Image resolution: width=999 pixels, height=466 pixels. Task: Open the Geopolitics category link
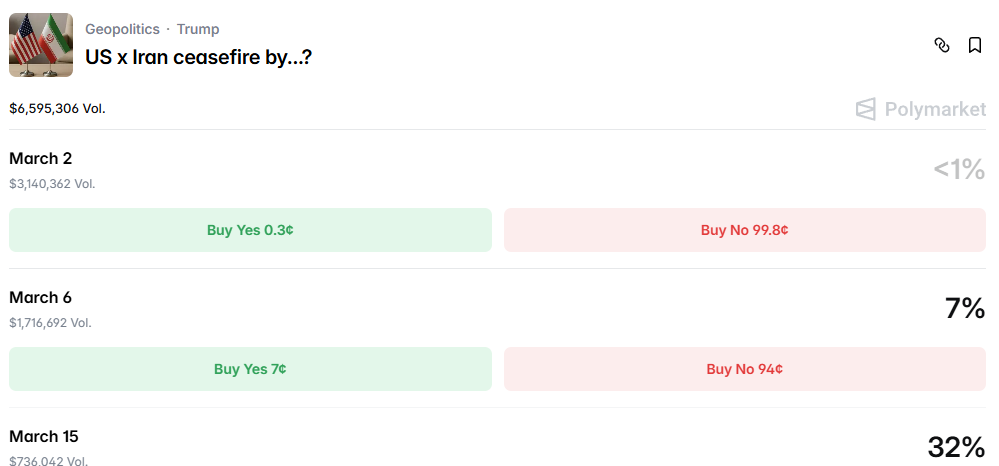coord(122,29)
